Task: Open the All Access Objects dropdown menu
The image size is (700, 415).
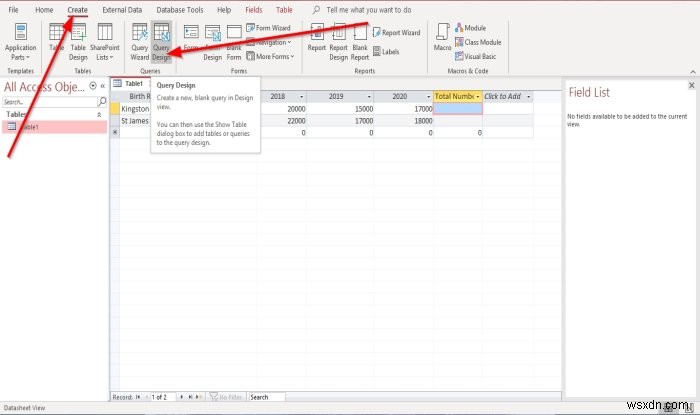Action: click(x=93, y=86)
